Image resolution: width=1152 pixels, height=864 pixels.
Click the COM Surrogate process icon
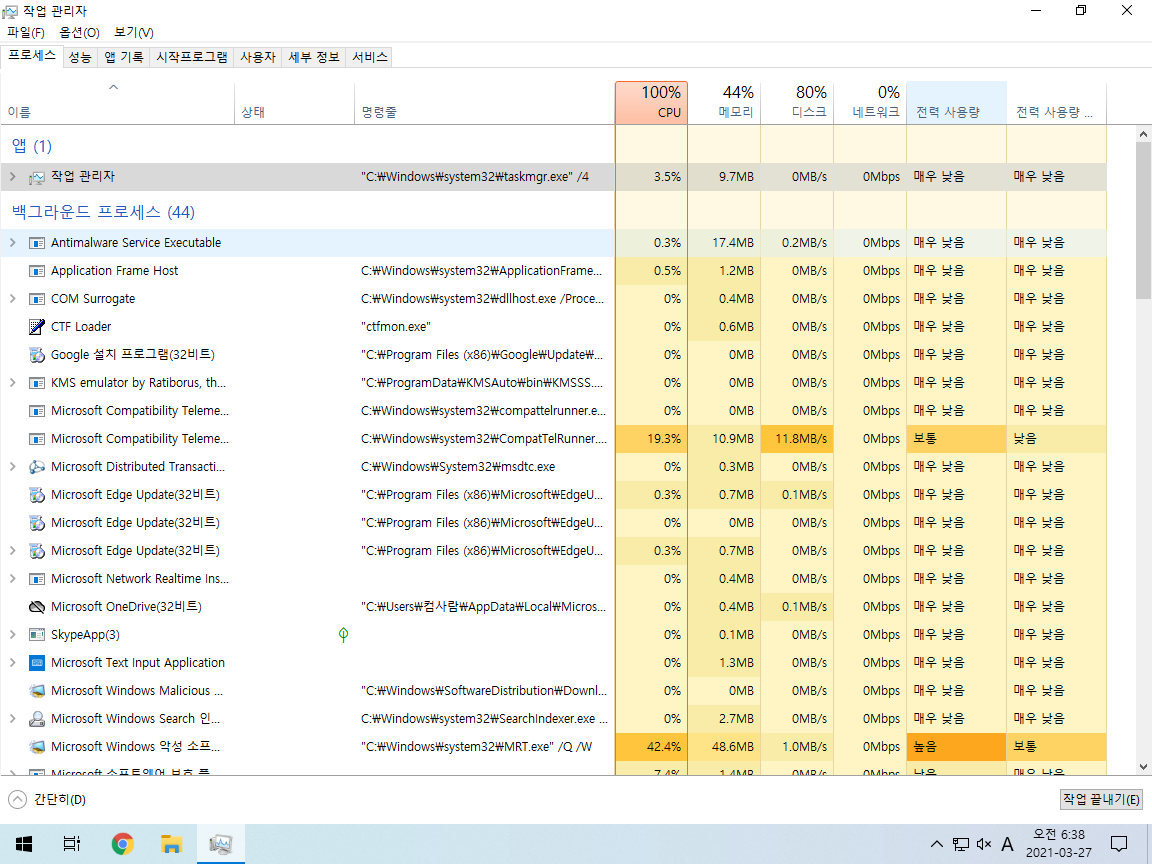point(37,299)
